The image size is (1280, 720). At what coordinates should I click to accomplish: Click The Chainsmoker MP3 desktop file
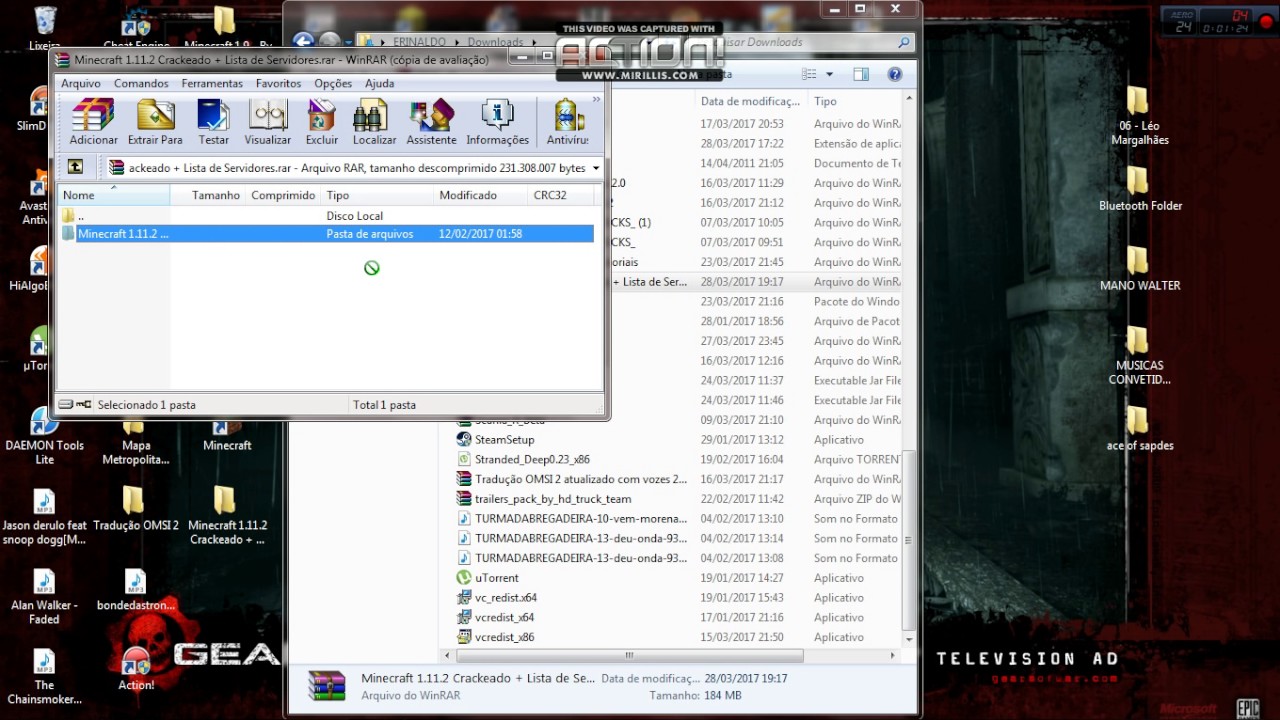(x=44, y=677)
